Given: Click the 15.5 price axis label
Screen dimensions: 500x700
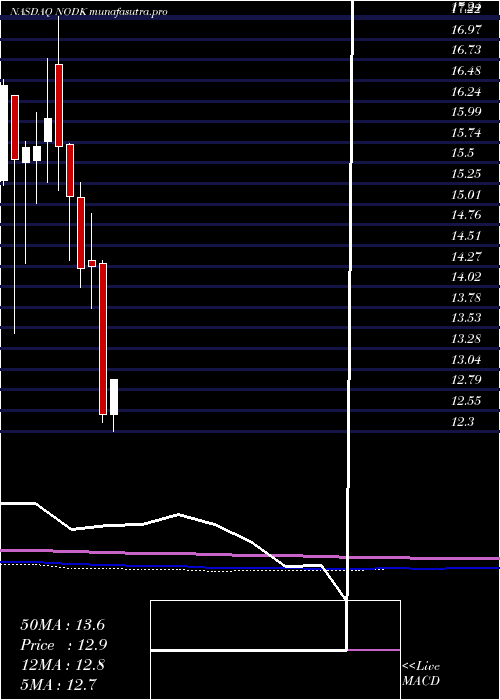Looking at the screenshot, I should pos(462,153).
